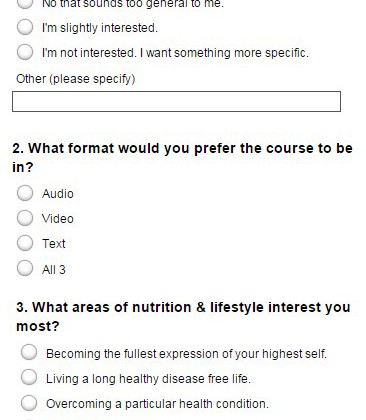Pick "Overcoming a particular health condition" radio button
Viewport: 366px width, 420px height.
pyautogui.click(x=29, y=402)
